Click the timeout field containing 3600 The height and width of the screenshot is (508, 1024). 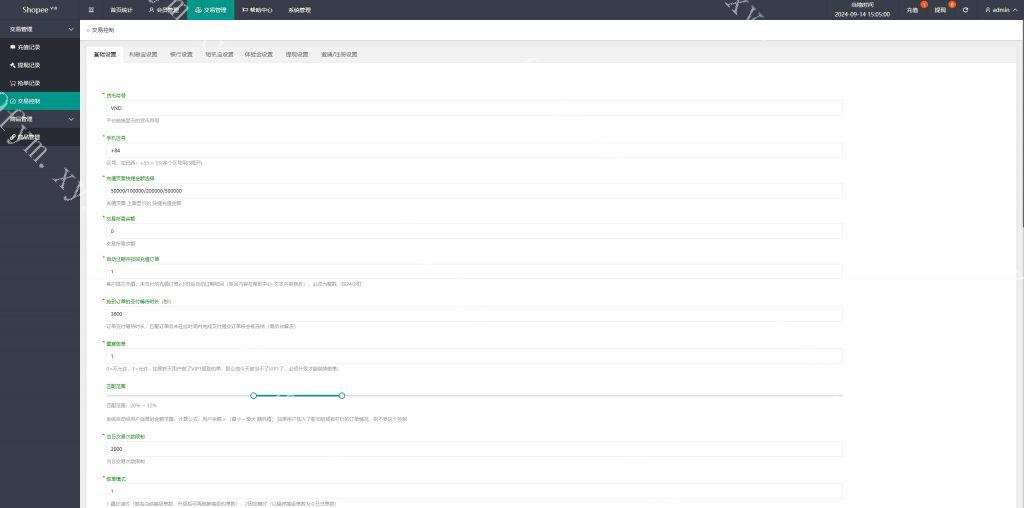(474, 314)
